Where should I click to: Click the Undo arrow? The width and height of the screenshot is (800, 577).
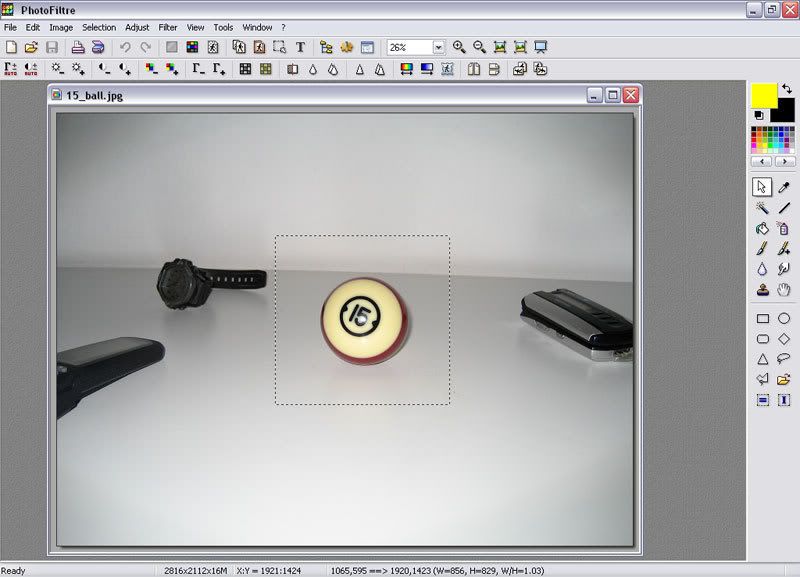coord(125,47)
